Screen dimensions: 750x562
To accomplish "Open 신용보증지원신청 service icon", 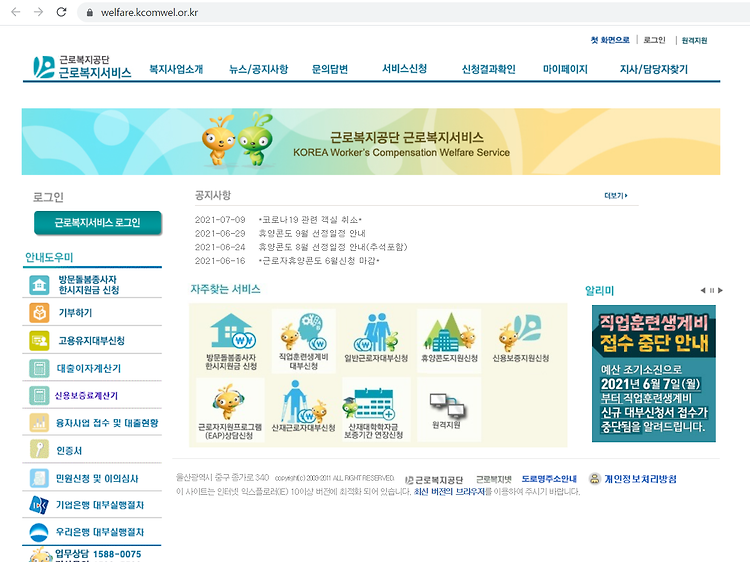I will (x=521, y=338).
